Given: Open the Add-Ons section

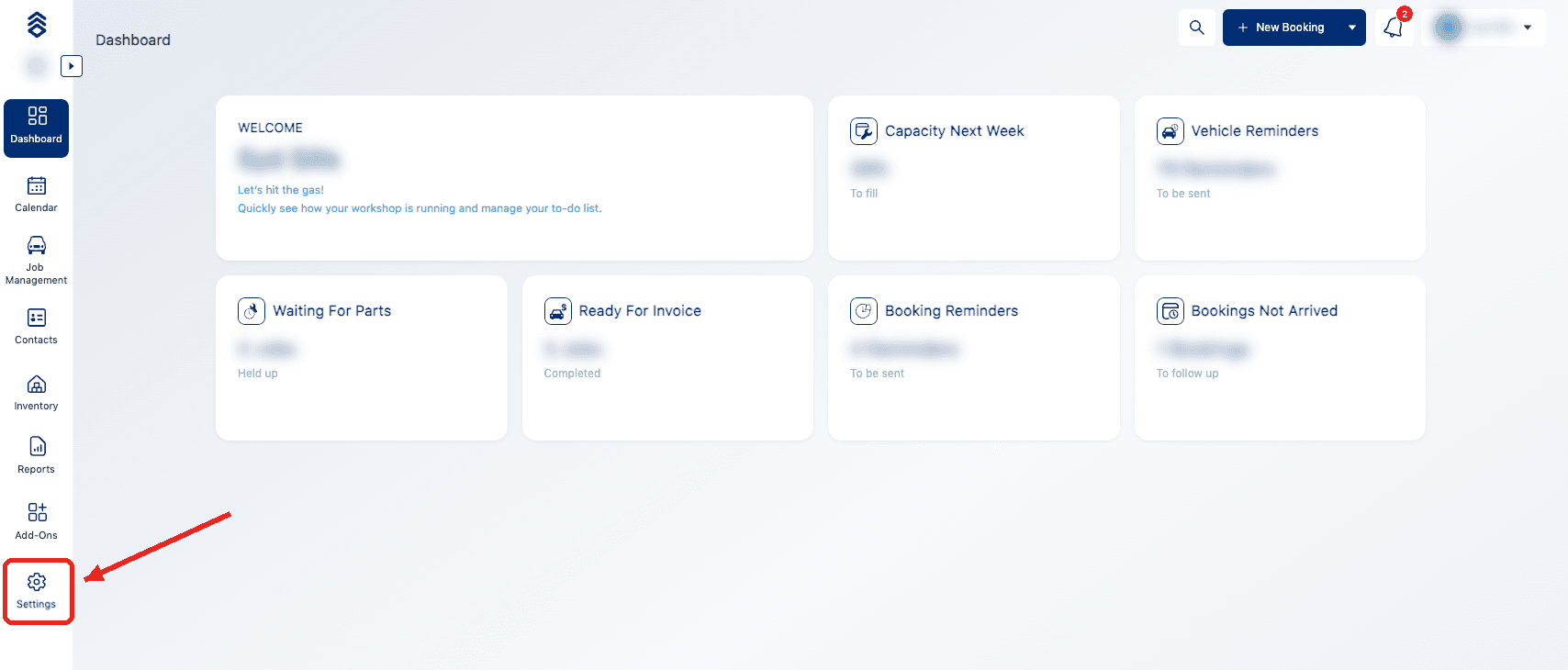Looking at the screenshot, I should pos(36,521).
